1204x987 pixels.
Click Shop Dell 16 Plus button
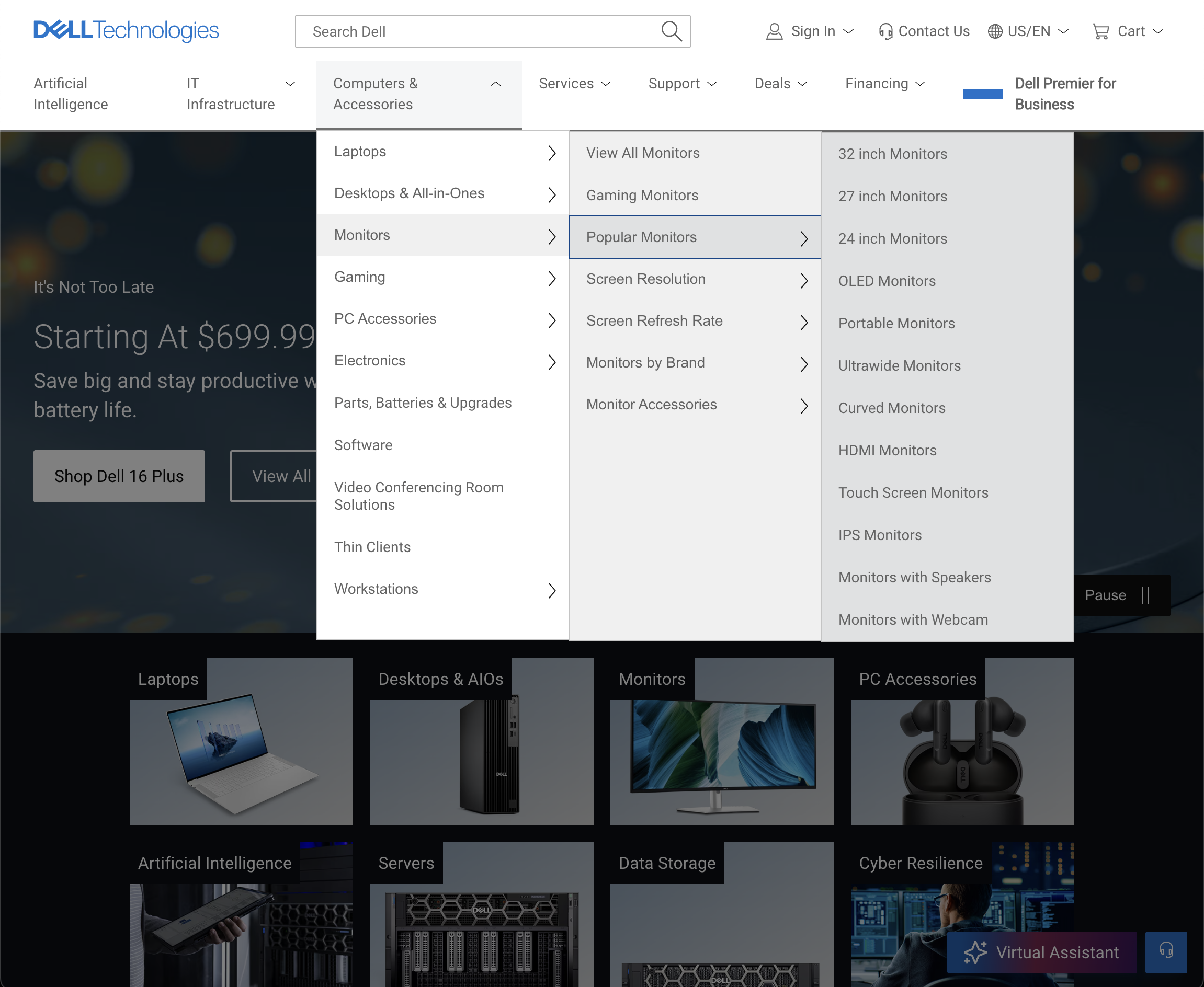coord(119,476)
